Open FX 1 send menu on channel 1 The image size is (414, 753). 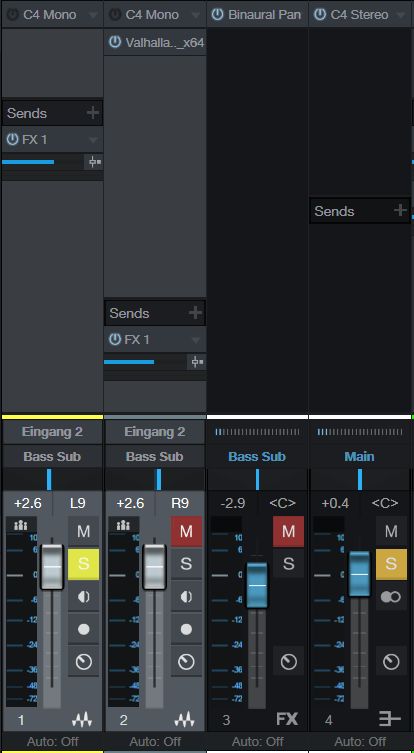pos(93,140)
